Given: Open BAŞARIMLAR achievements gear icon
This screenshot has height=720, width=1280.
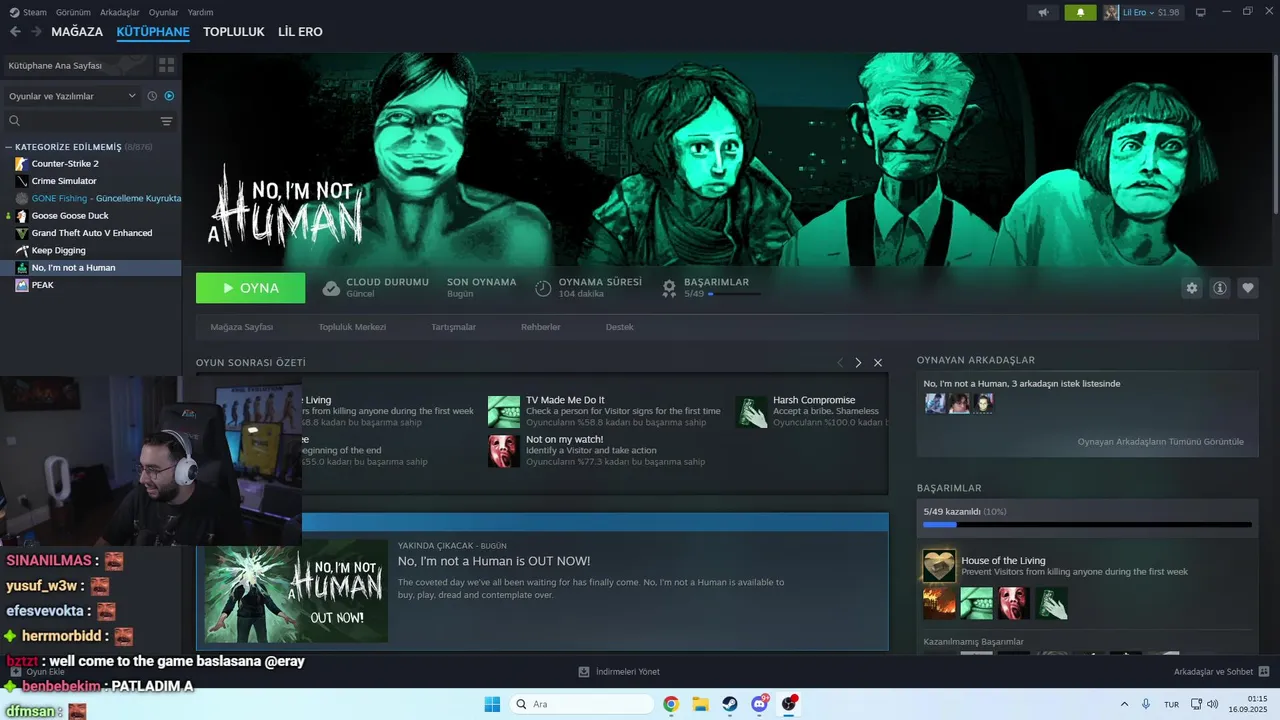Looking at the screenshot, I should (x=669, y=288).
